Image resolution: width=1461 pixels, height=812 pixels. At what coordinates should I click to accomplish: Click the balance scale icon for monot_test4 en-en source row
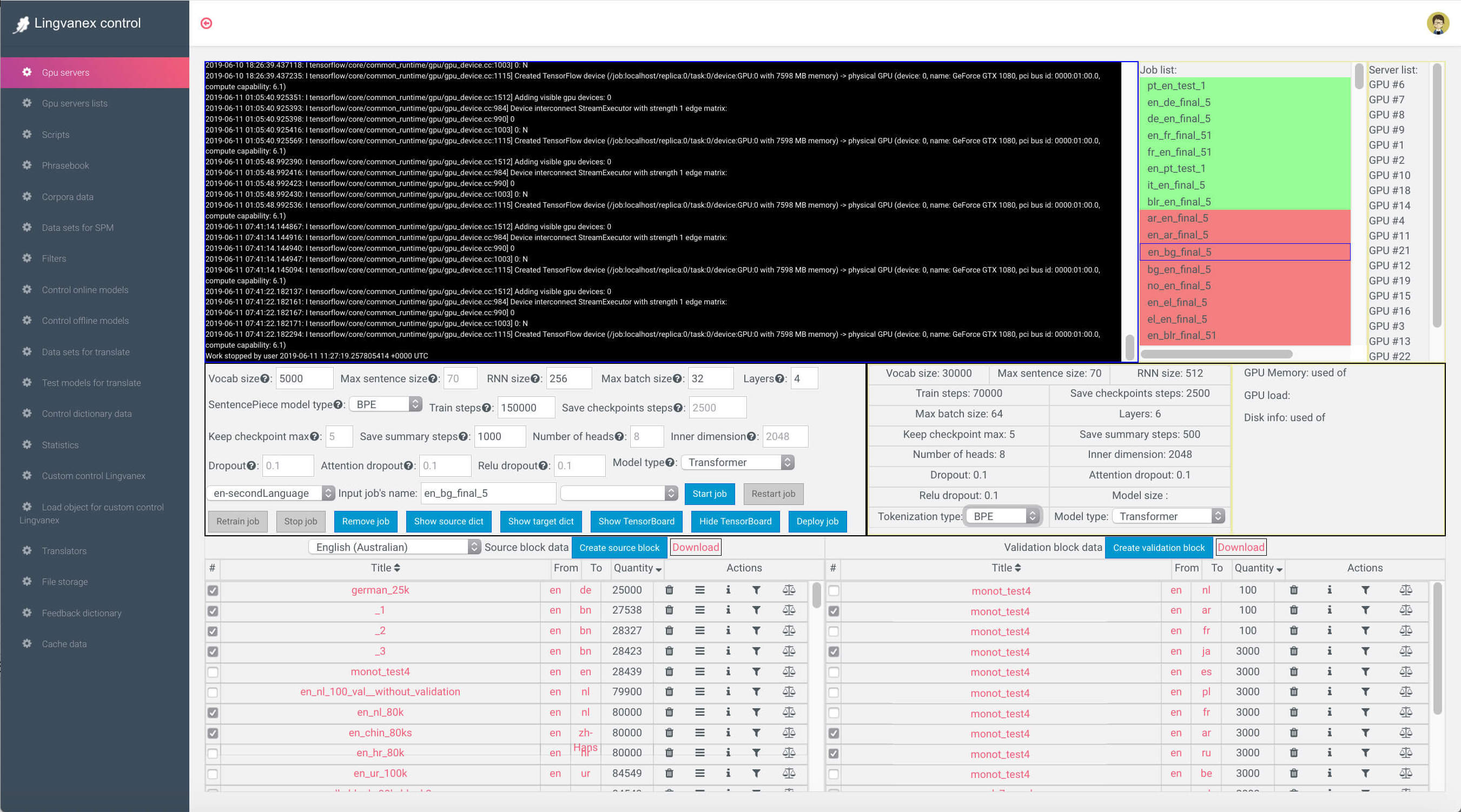pos(788,671)
